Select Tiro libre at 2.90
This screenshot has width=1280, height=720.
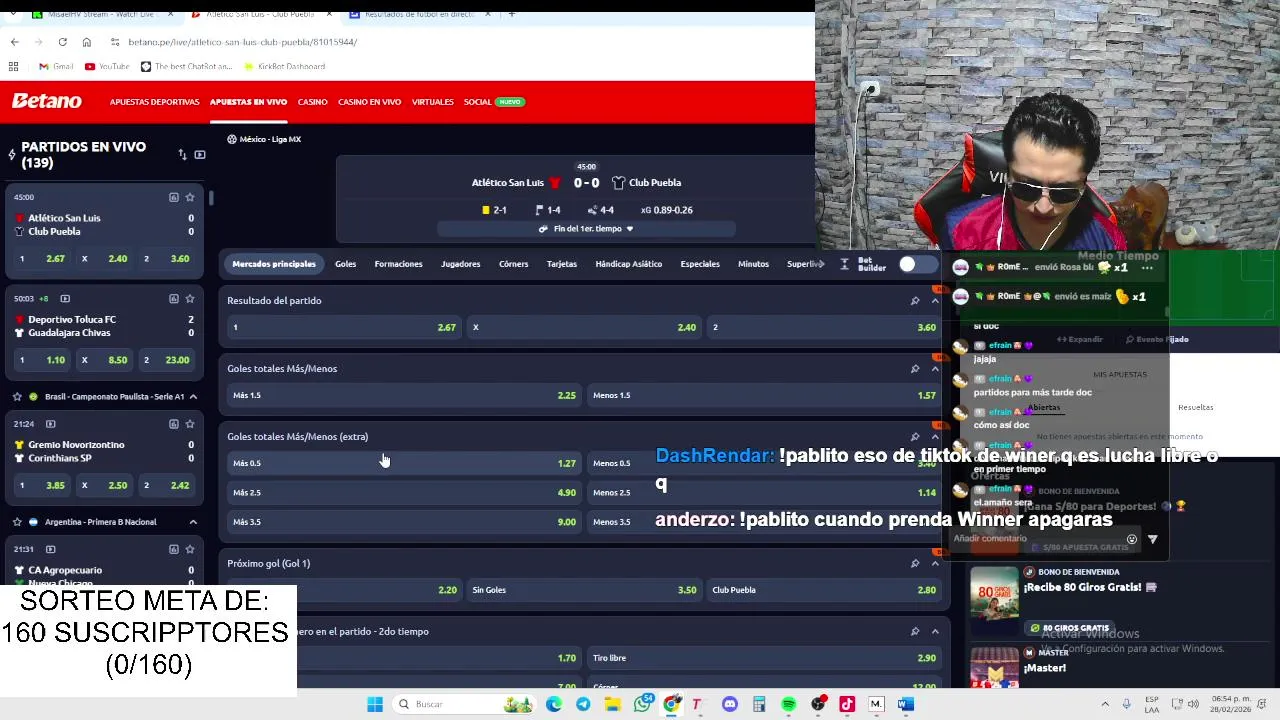click(x=764, y=658)
